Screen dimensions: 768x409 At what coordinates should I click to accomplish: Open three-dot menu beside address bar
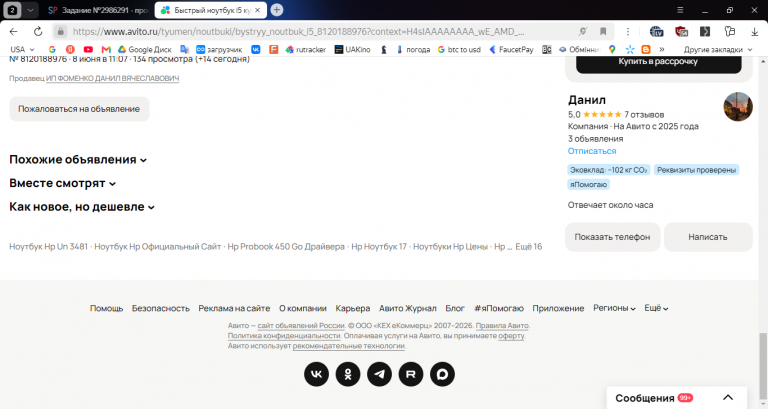click(x=628, y=31)
